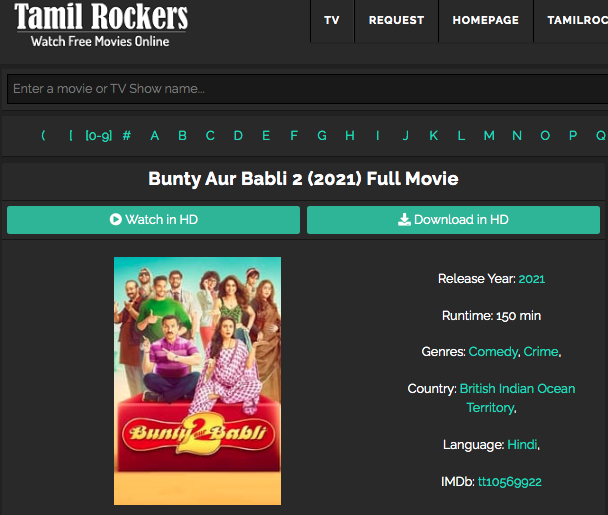Browse titles starting with letter B
The height and width of the screenshot is (515, 608).
[x=182, y=136]
